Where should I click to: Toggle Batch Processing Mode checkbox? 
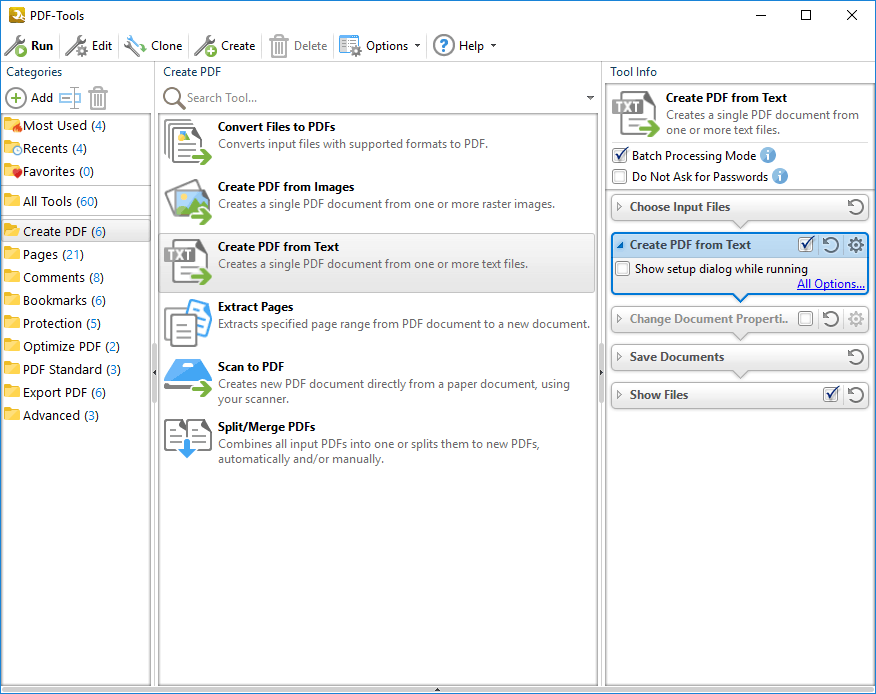[x=620, y=155]
